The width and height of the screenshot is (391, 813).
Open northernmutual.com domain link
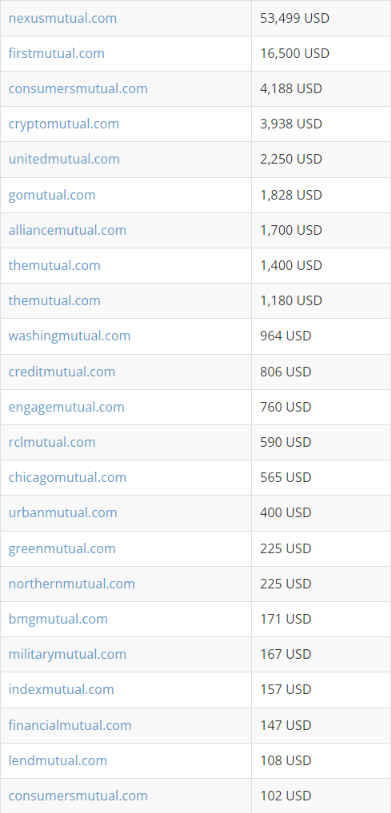coord(72,584)
